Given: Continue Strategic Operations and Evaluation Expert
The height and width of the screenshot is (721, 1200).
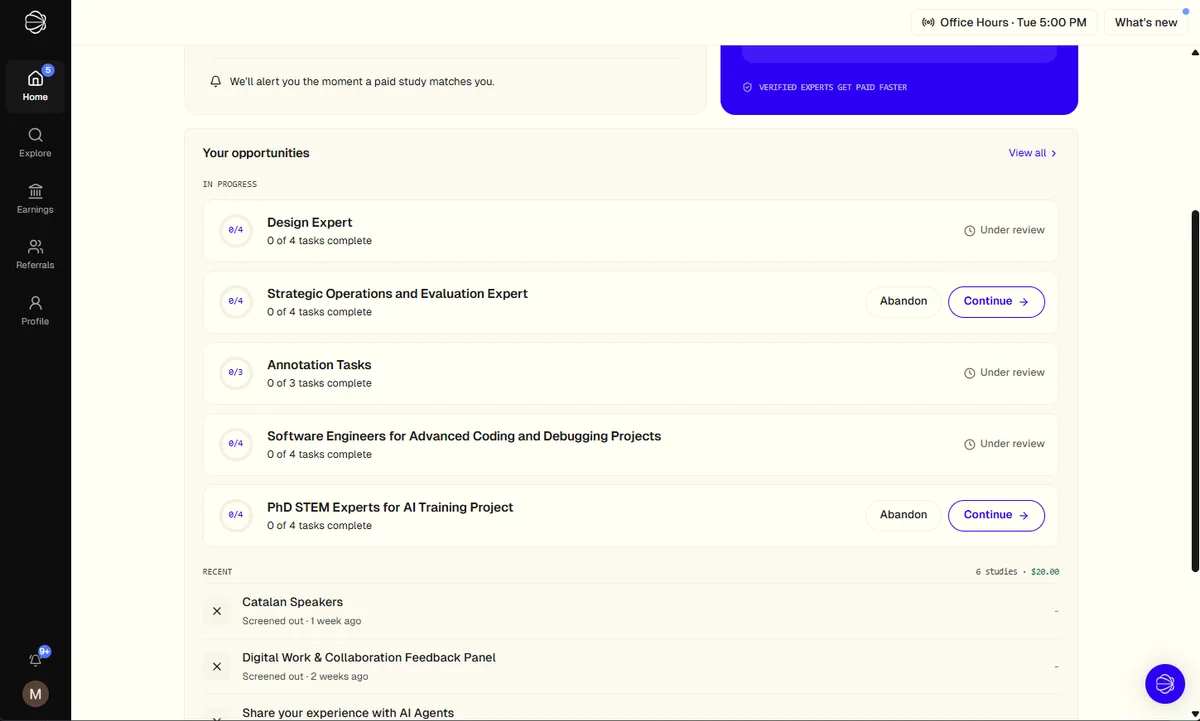Looking at the screenshot, I should tap(996, 301).
